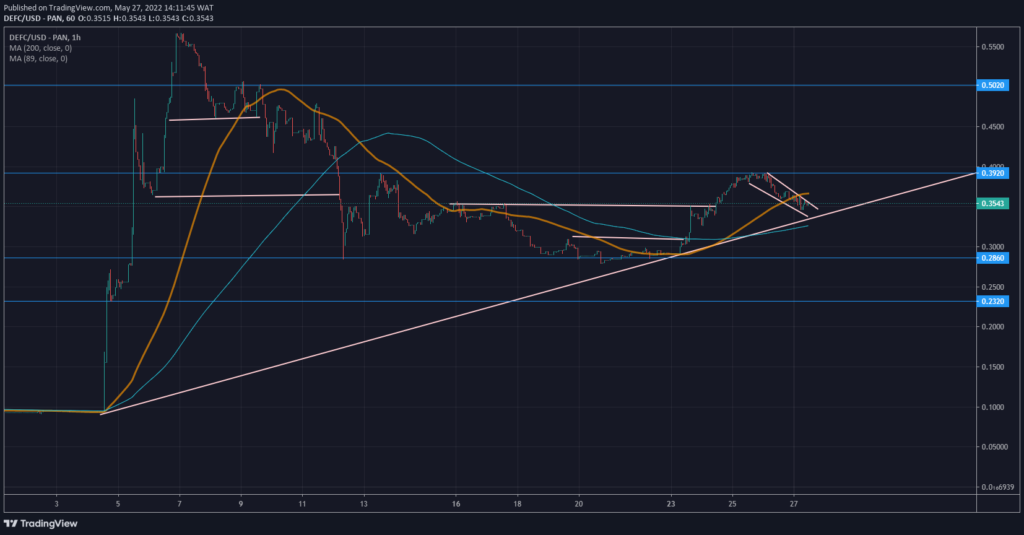Click the 0.2500 price axis tick

click(x=993, y=287)
